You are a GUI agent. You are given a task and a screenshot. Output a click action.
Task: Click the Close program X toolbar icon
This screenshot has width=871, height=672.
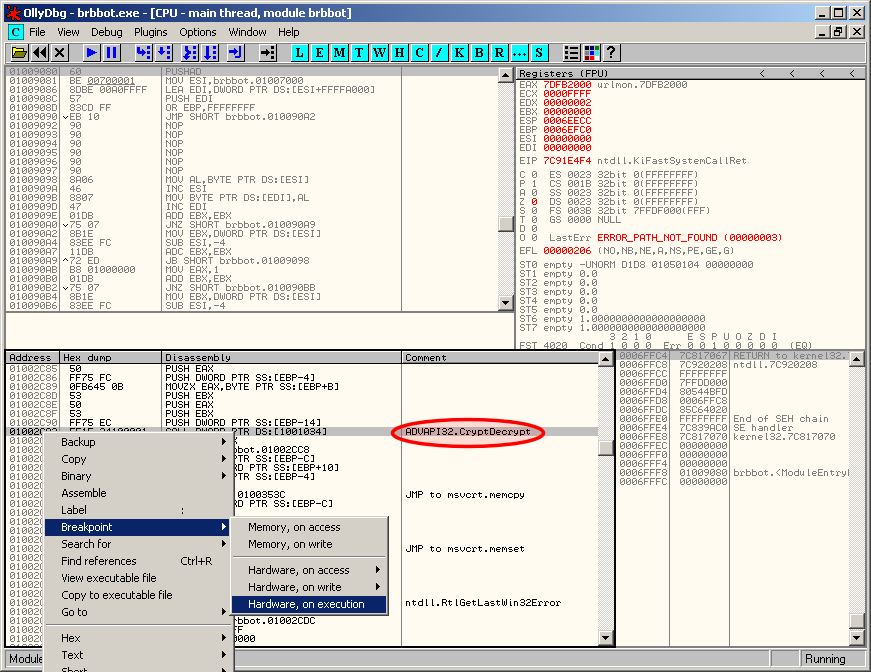(x=60, y=52)
